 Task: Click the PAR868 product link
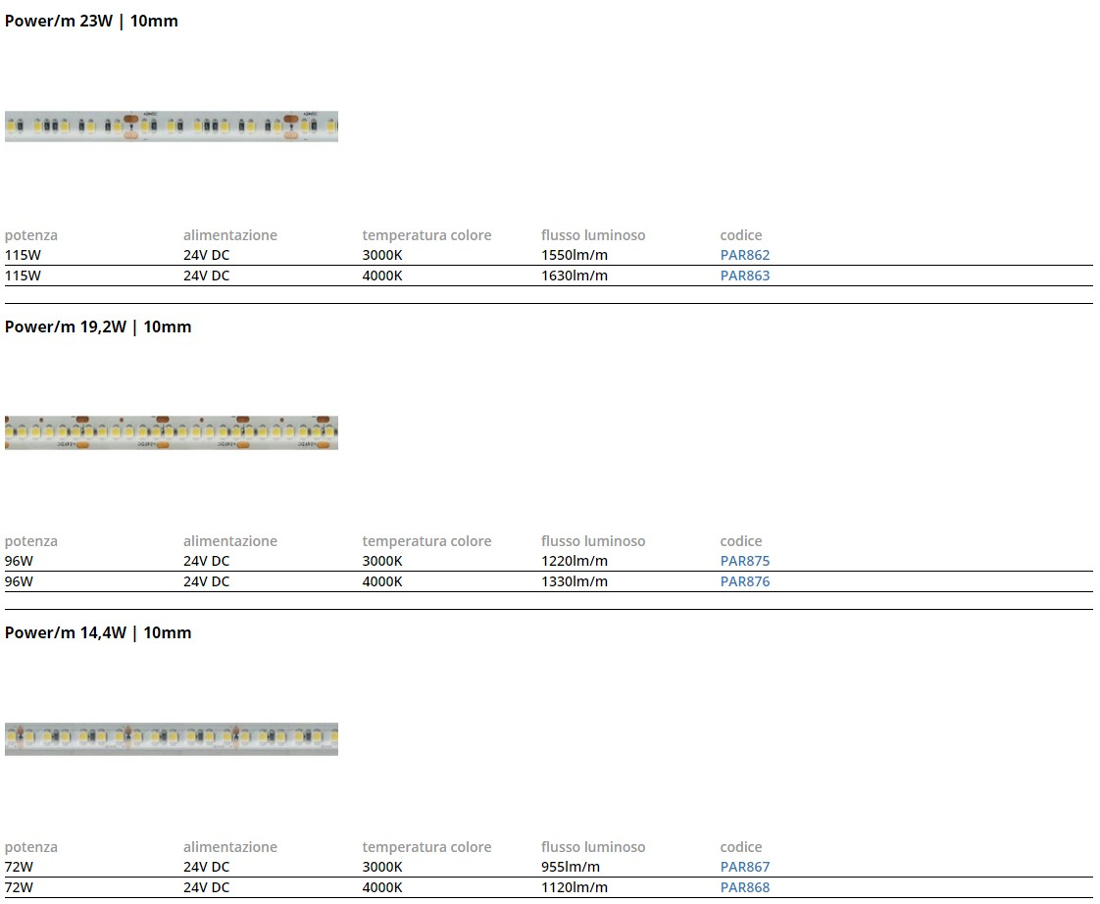[745, 887]
